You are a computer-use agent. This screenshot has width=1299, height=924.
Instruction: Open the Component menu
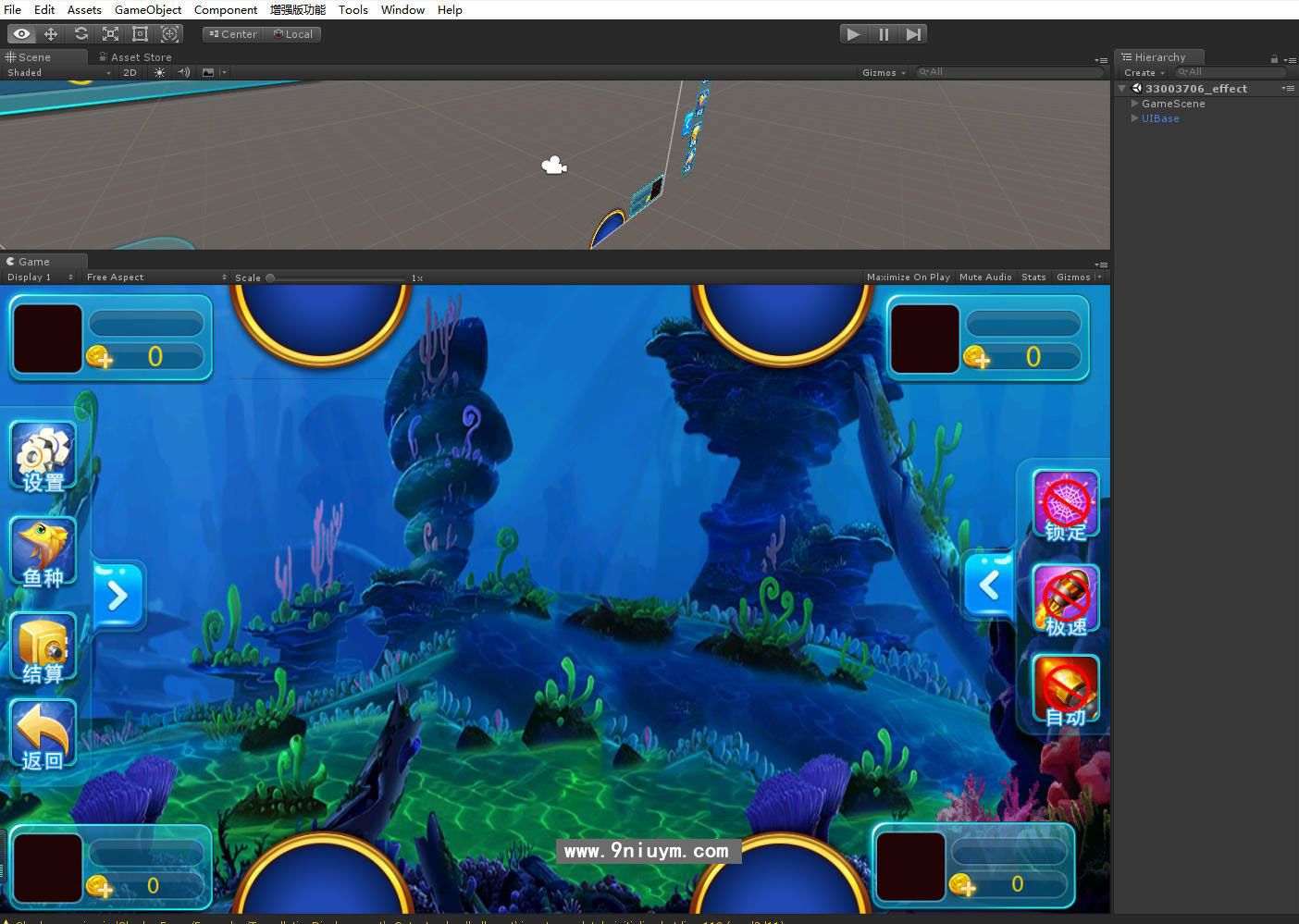226,9
